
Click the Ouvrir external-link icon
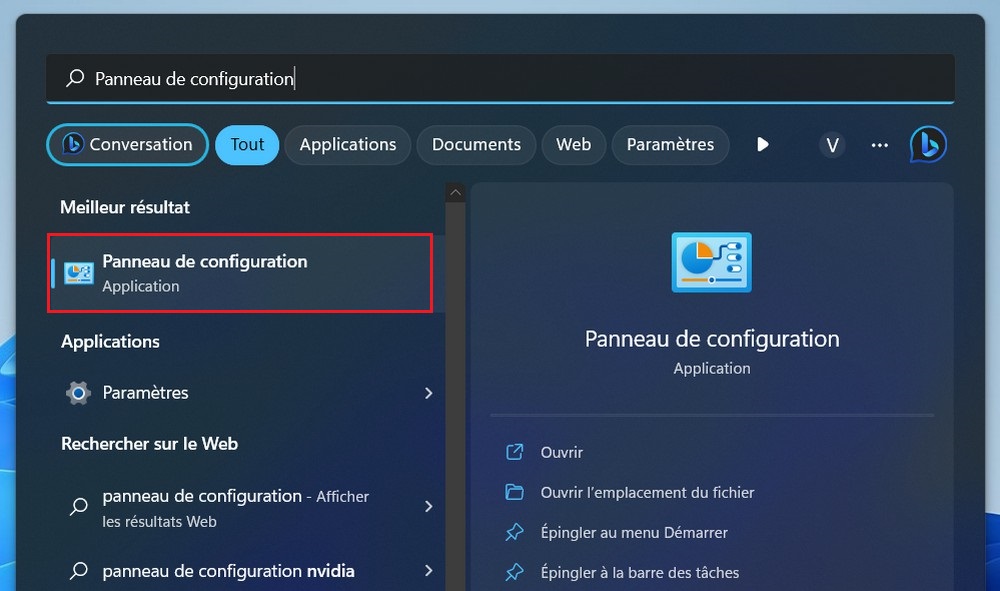click(514, 452)
